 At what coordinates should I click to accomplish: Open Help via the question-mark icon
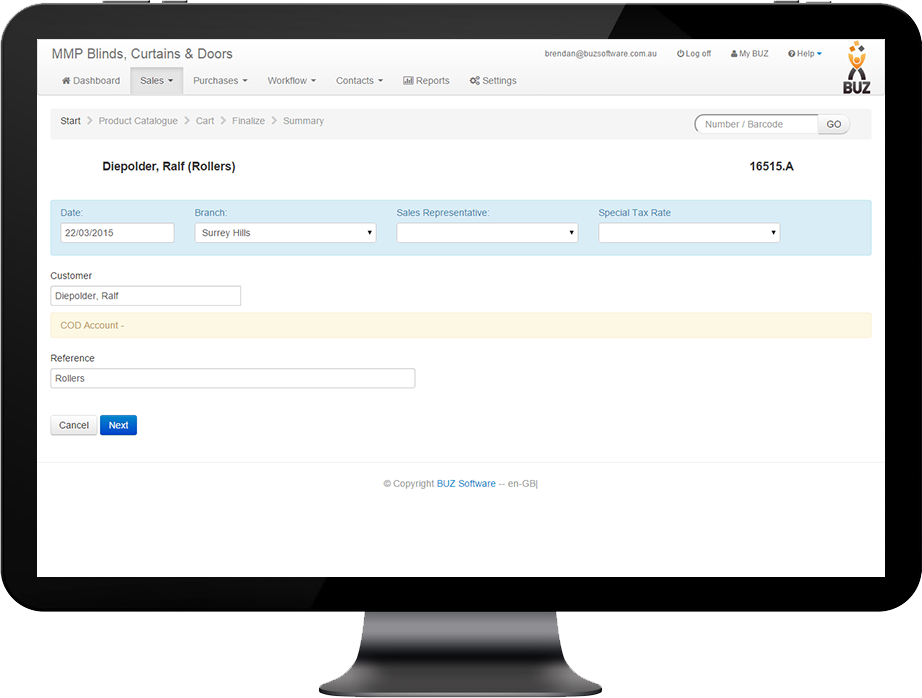click(790, 53)
